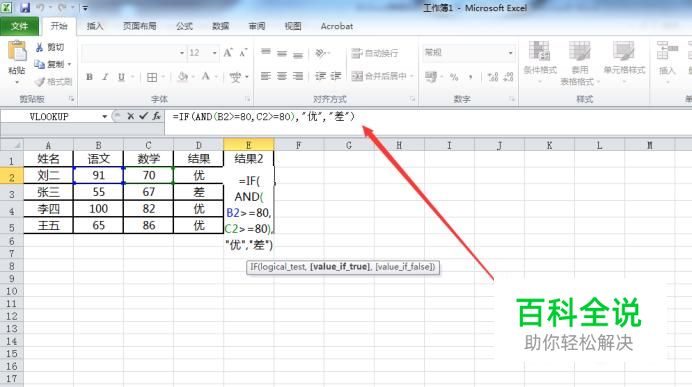Open the Name Box dropdown arrow
The image size is (692, 387).
pyautogui.click(x=105, y=116)
